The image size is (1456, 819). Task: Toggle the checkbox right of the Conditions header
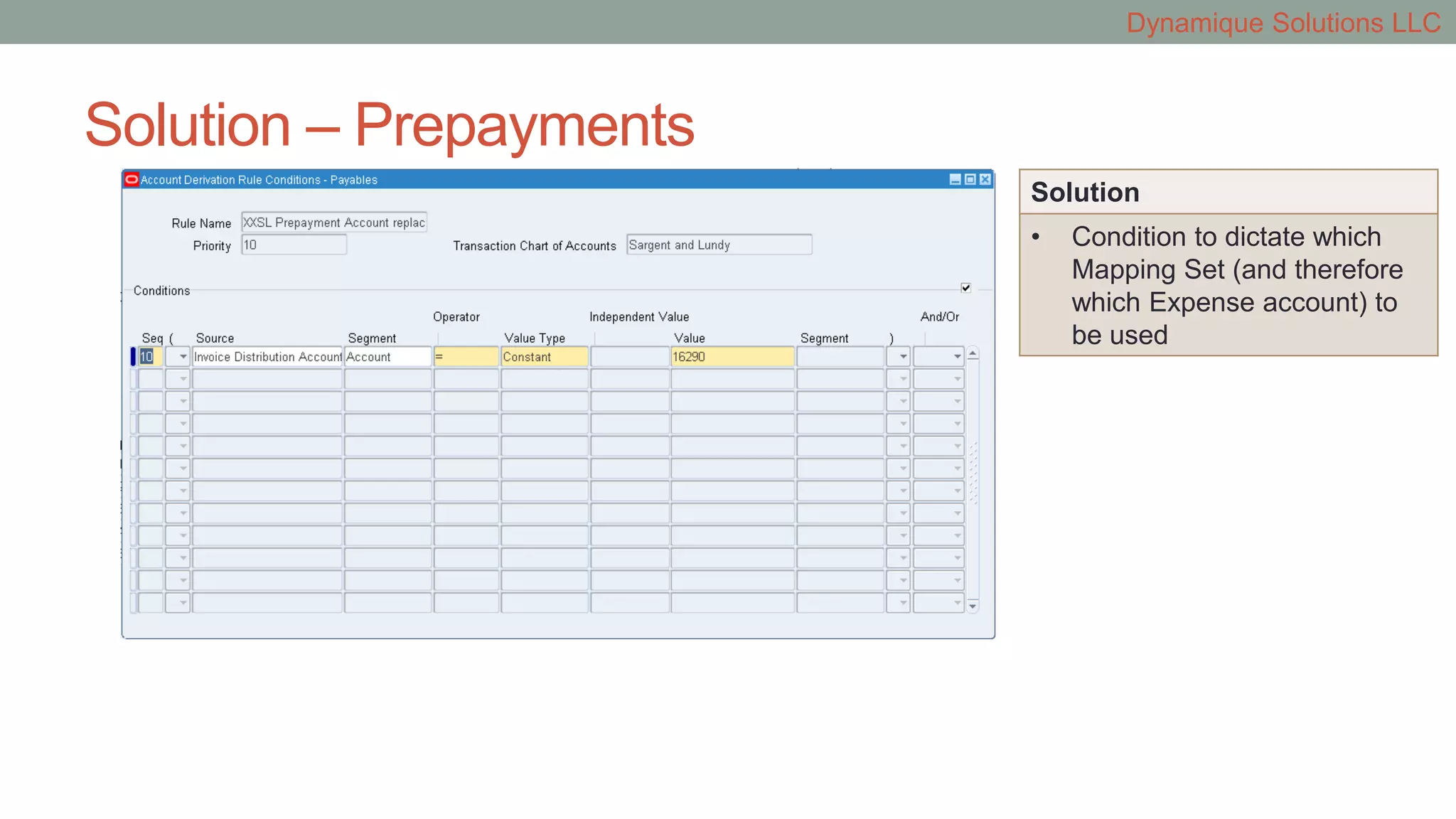965,288
